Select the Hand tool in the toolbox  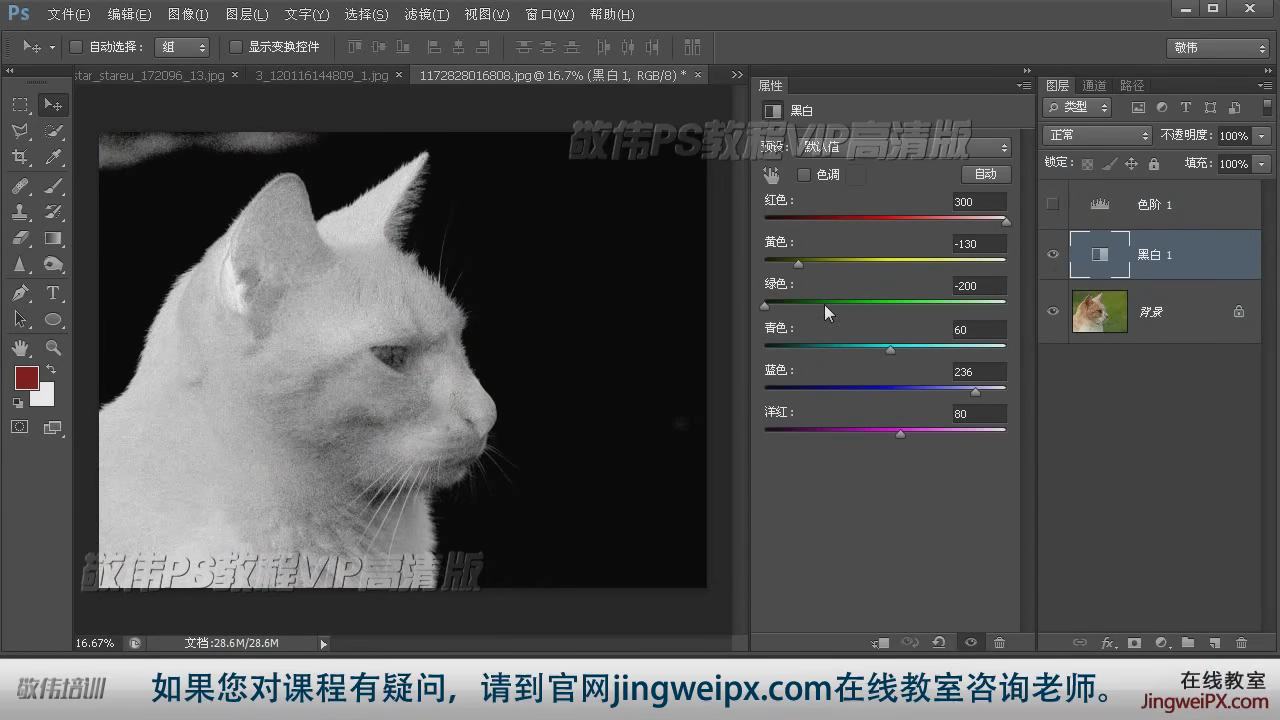click(20, 348)
